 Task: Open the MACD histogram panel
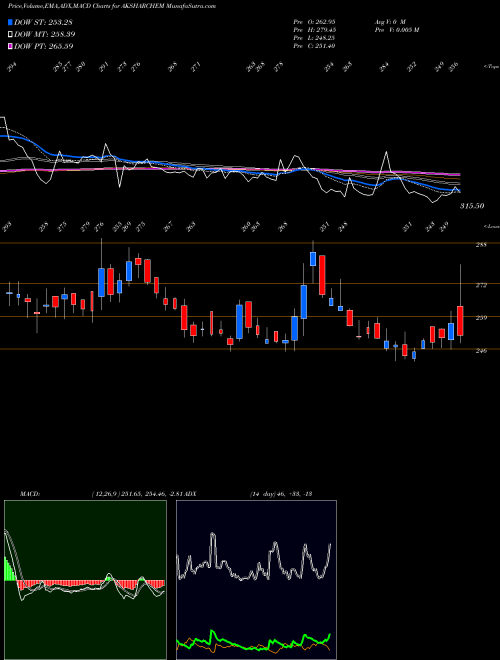[85, 580]
